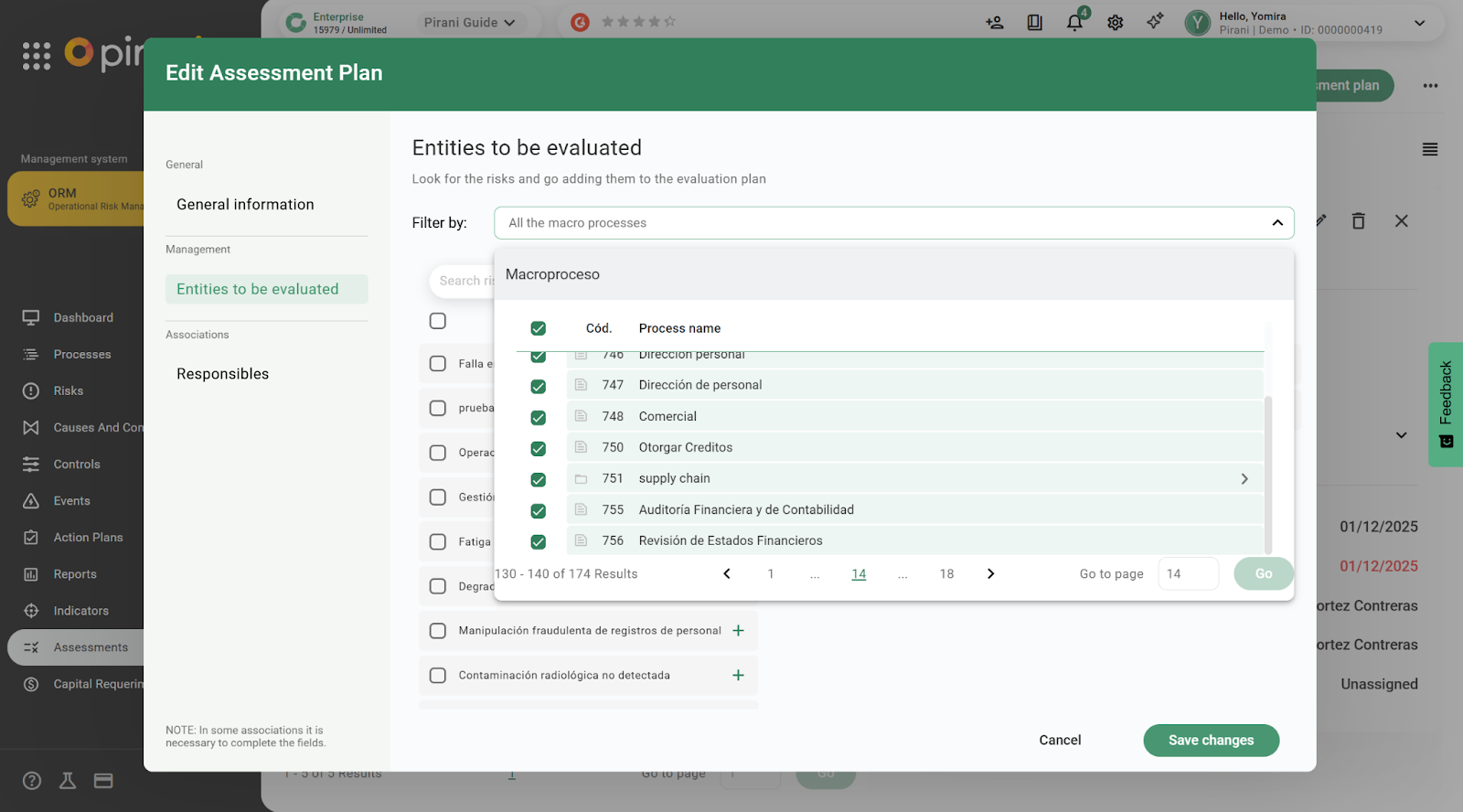The image size is (1463, 812).
Task: Click the add user icon
Action: pyautogui.click(x=995, y=23)
